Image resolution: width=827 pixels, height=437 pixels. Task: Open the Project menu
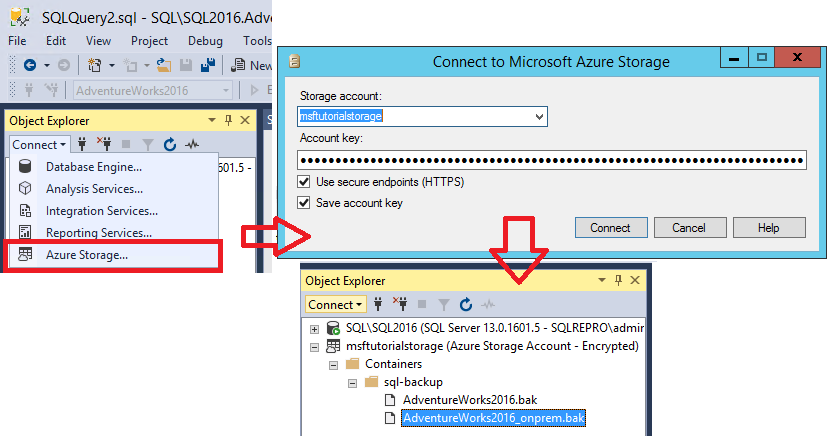click(149, 41)
